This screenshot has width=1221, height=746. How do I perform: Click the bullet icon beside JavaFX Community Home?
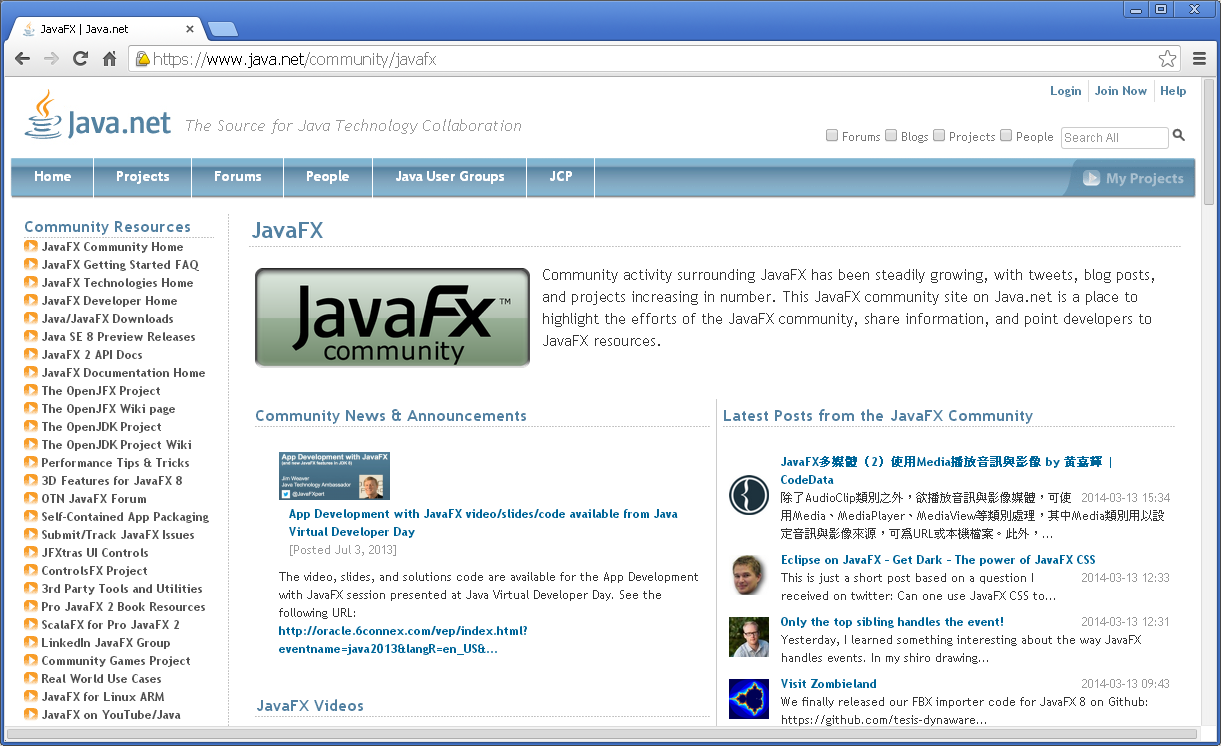point(31,247)
